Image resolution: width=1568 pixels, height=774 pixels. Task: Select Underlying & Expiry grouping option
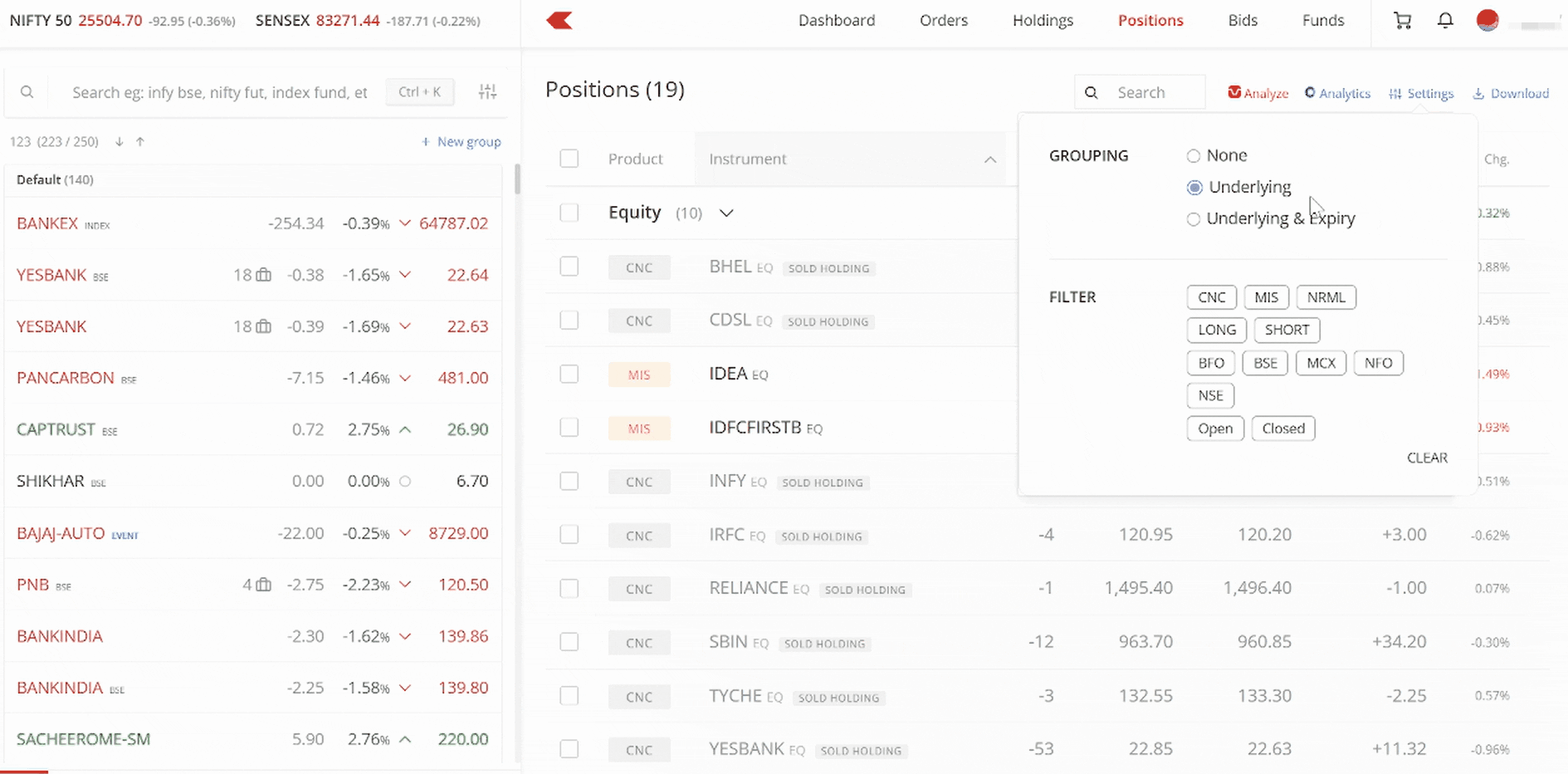(1194, 219)
